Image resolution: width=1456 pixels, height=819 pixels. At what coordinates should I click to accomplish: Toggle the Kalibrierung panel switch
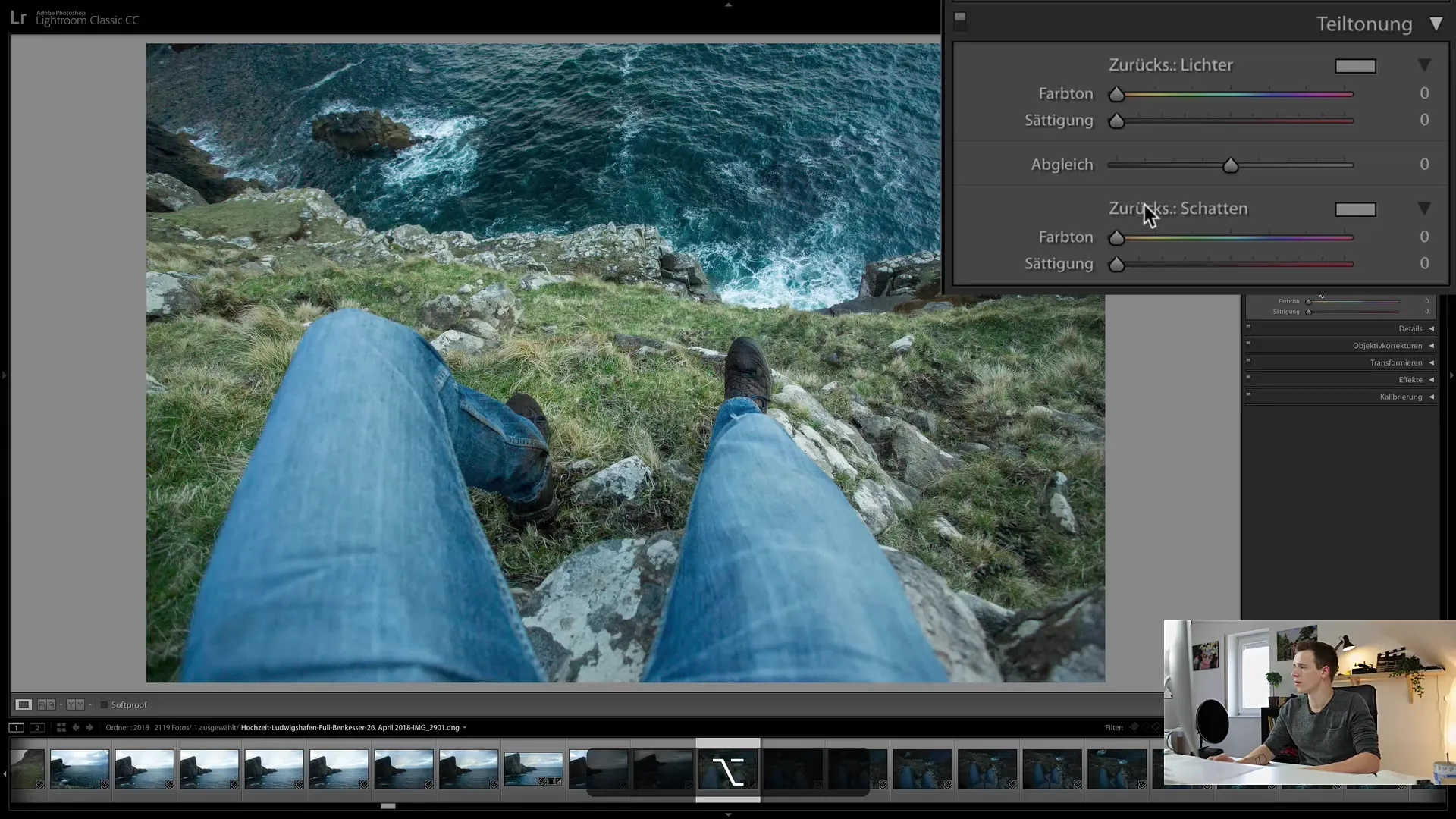point(1248,395)
